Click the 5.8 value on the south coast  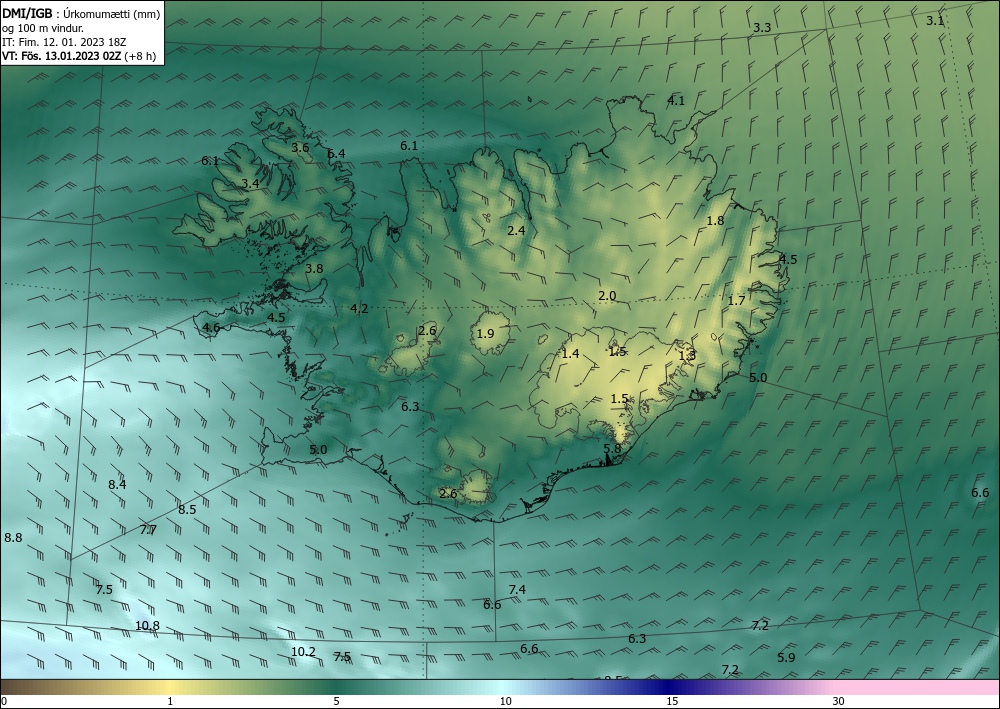point(612,448)
